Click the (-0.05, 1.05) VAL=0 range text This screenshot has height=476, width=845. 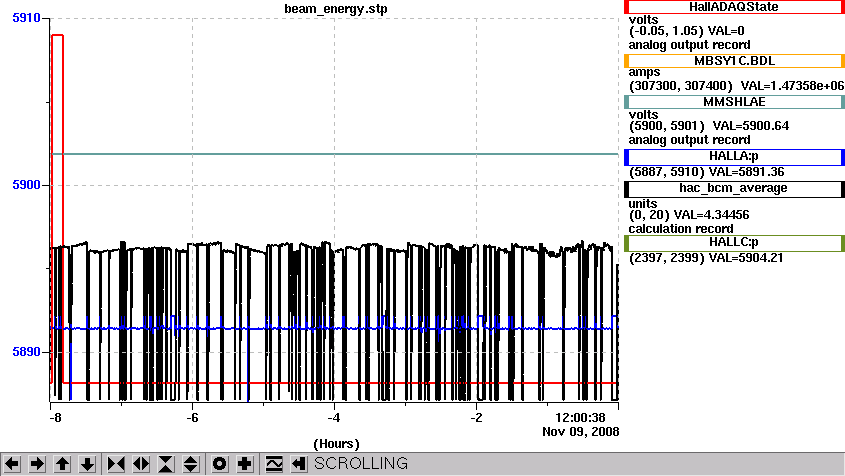point(687,31)
